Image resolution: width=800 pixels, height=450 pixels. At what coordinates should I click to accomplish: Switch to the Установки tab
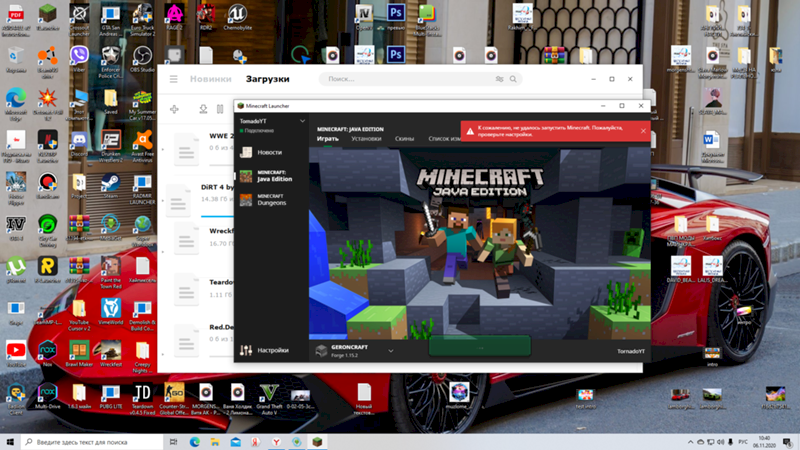pyautogui.click(x=366, y=139)
